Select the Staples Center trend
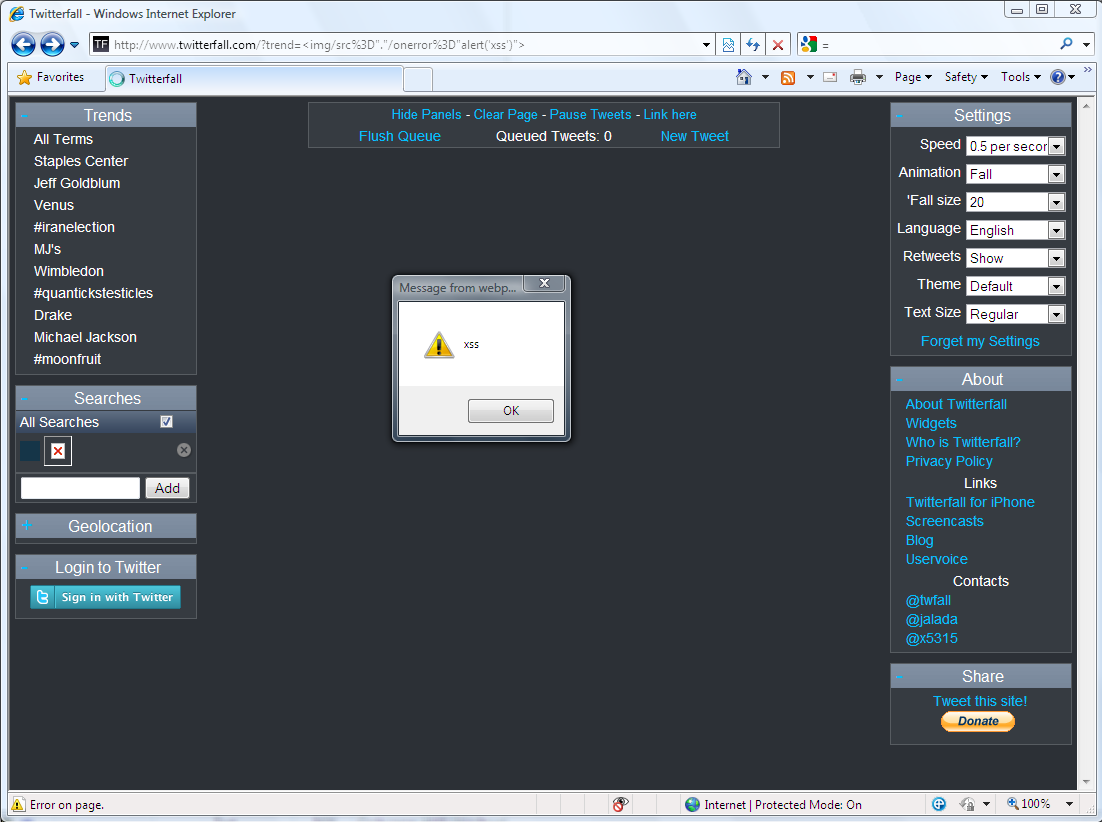Image resolution: width=1102 pixels, height=822 pixels. click(81, 161)
